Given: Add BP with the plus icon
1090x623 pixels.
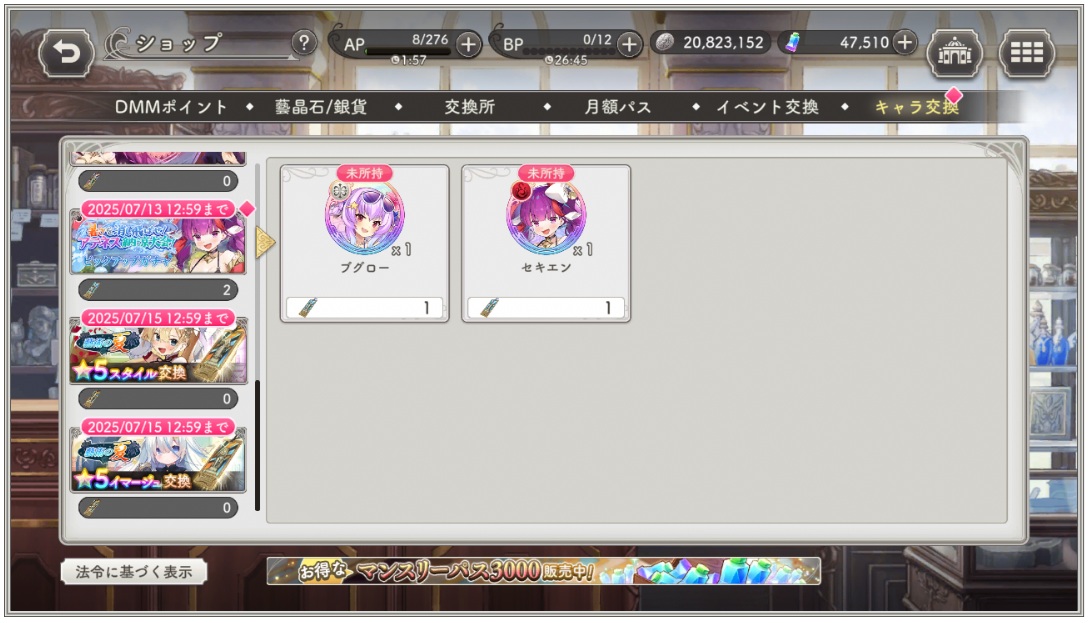Looking at the screenshot, I should tap(629, 44).
